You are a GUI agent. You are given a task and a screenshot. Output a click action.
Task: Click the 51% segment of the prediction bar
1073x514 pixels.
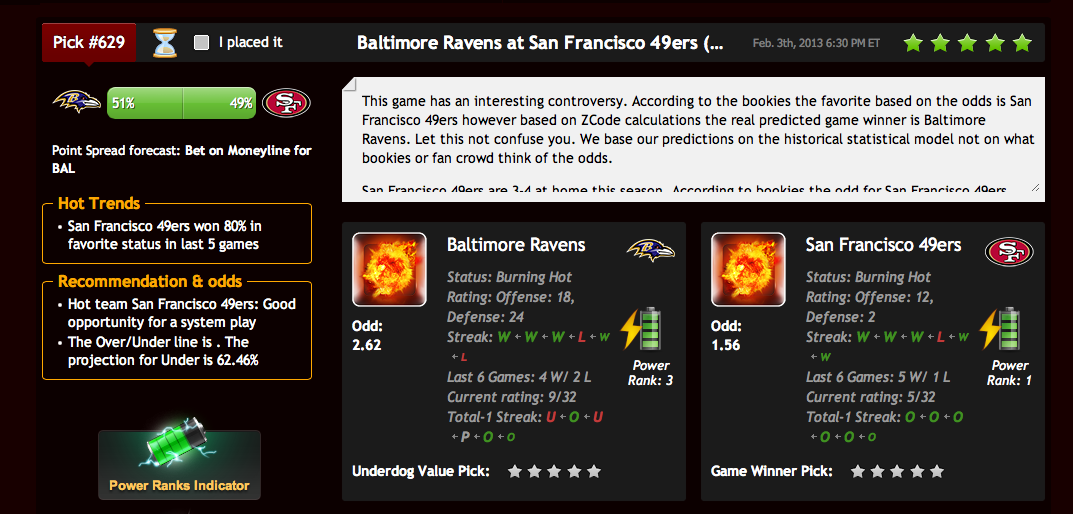coord(145,103)
